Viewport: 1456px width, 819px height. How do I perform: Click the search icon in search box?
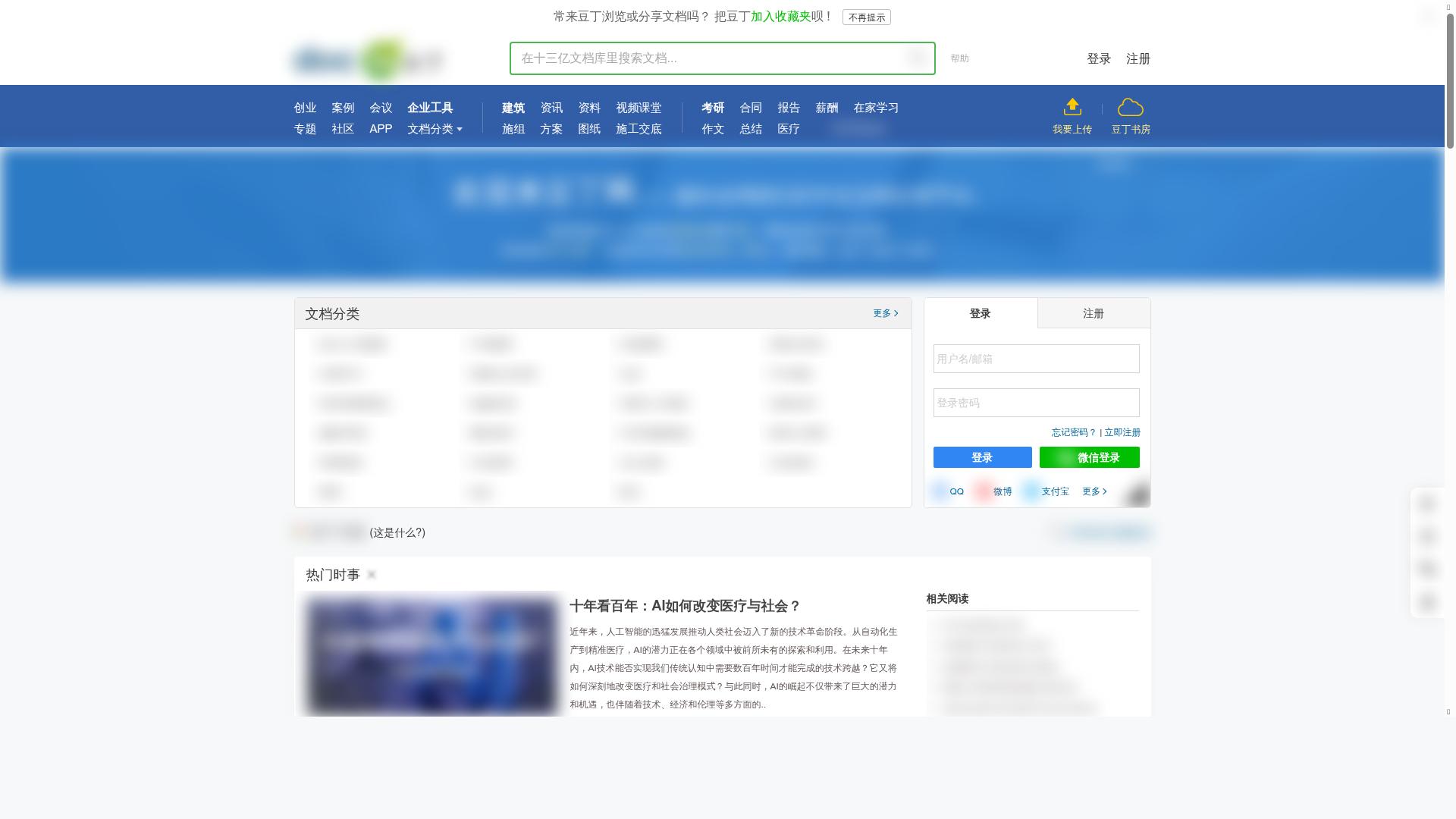(916, 58)
